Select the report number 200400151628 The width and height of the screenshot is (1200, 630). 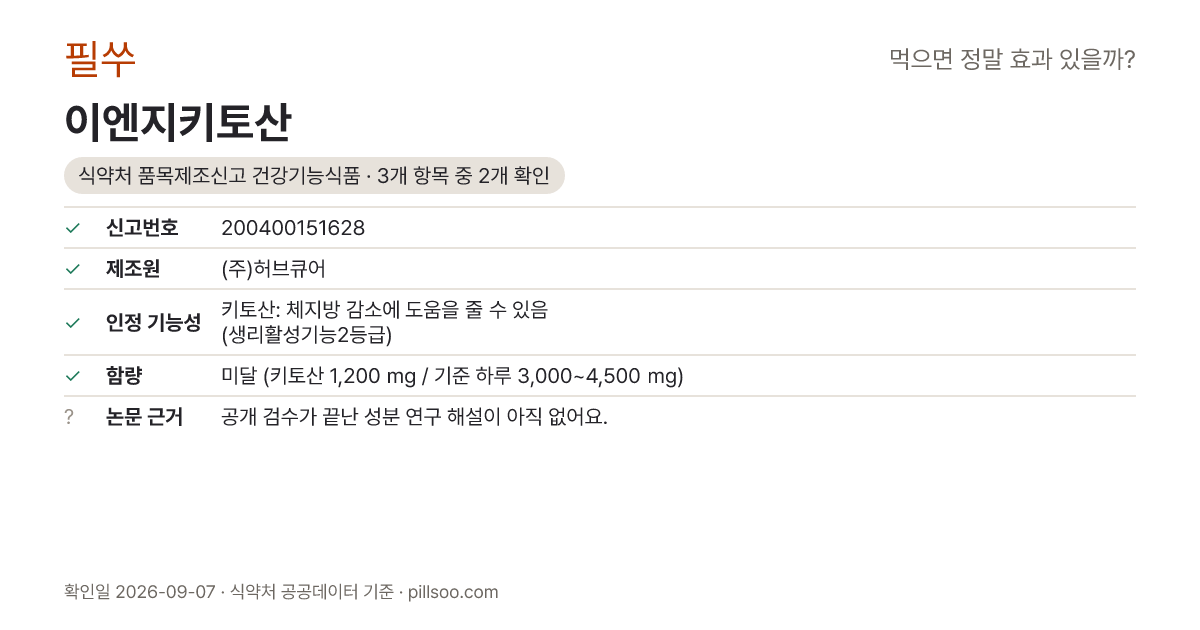(293, 228)
